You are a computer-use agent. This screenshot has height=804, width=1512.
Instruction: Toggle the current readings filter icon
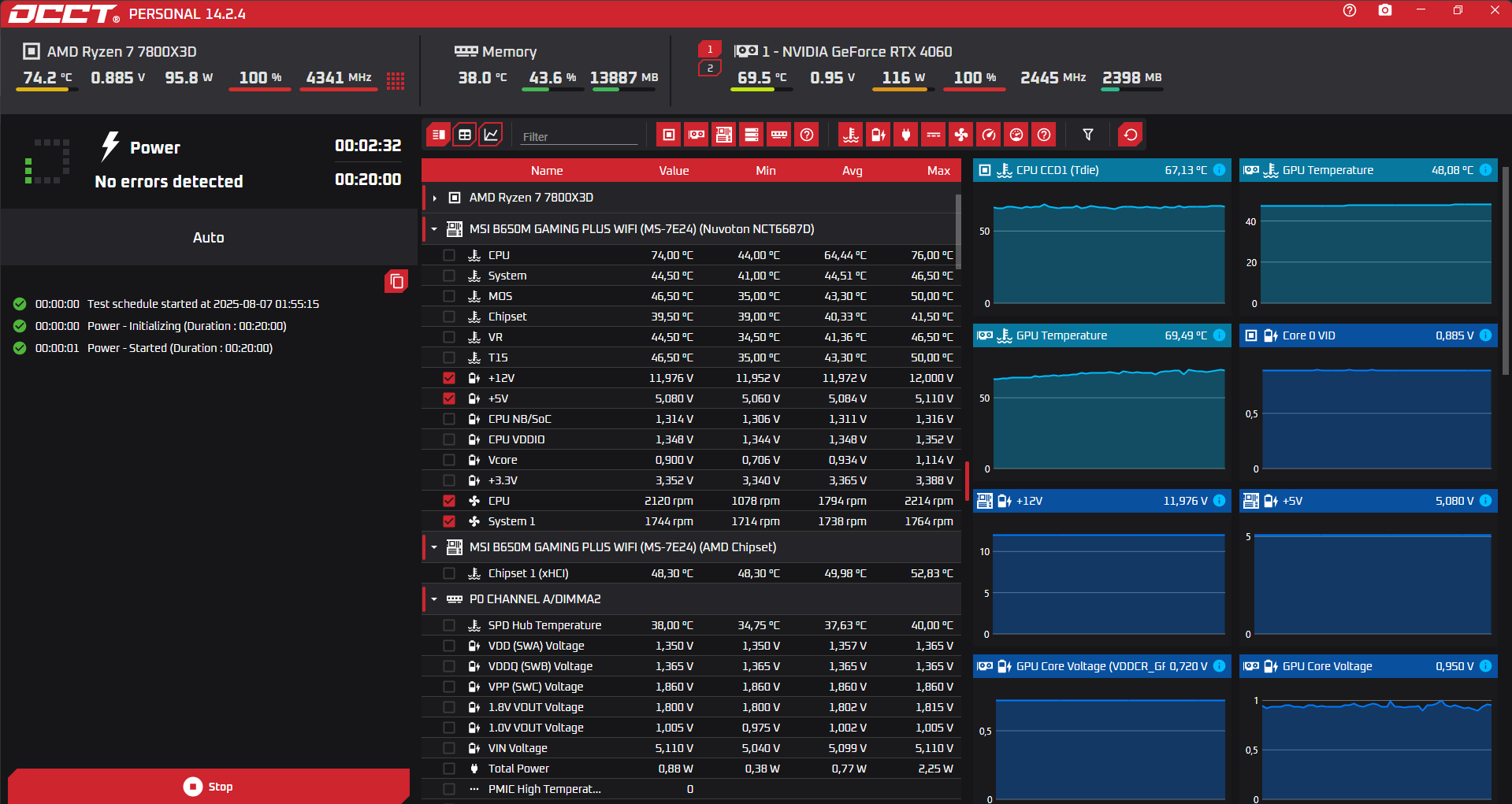tap(934, 135)
